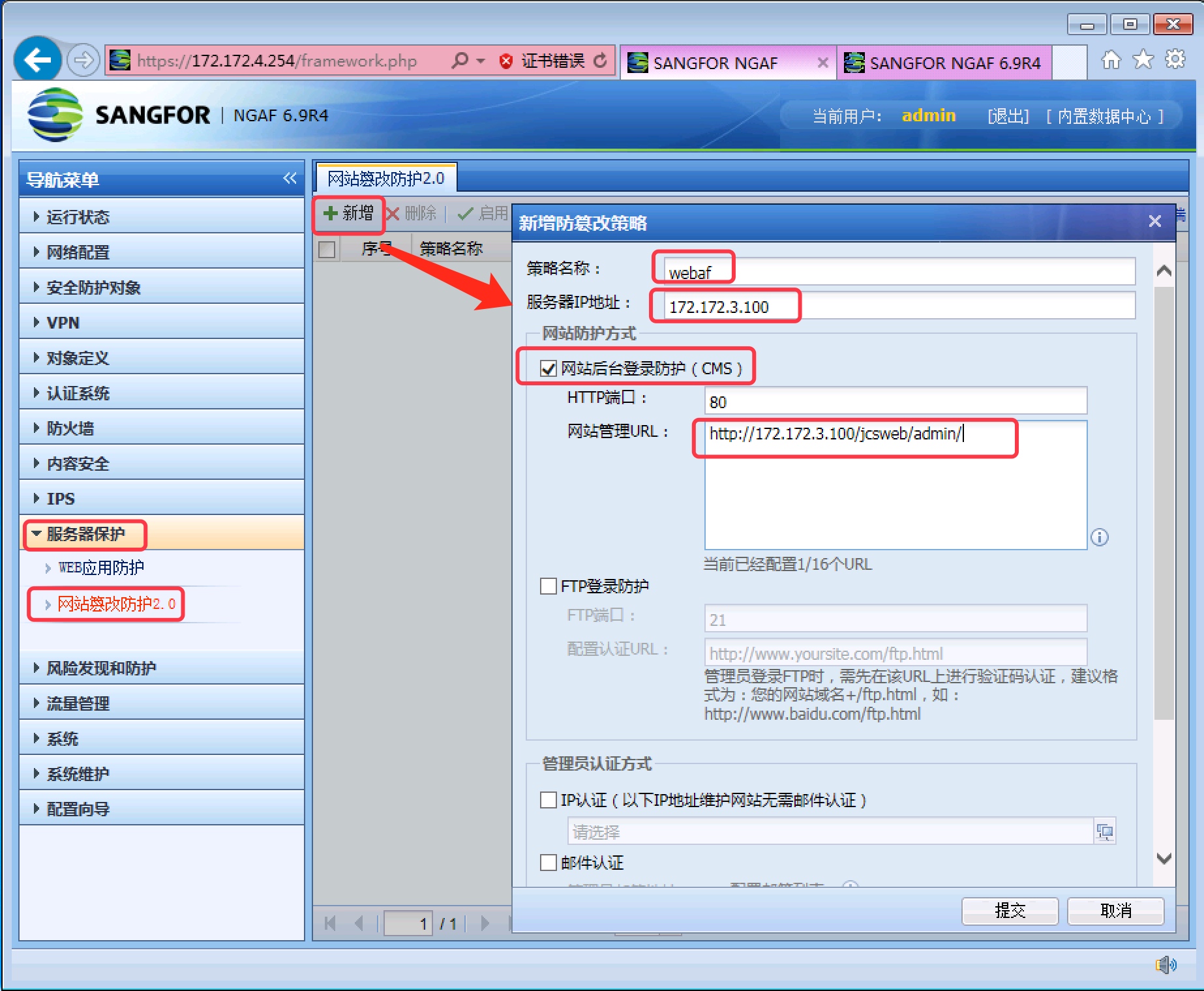Expand the 系统维护 menu
This screenshot has height=991, width=1204.
click(162, 773)
